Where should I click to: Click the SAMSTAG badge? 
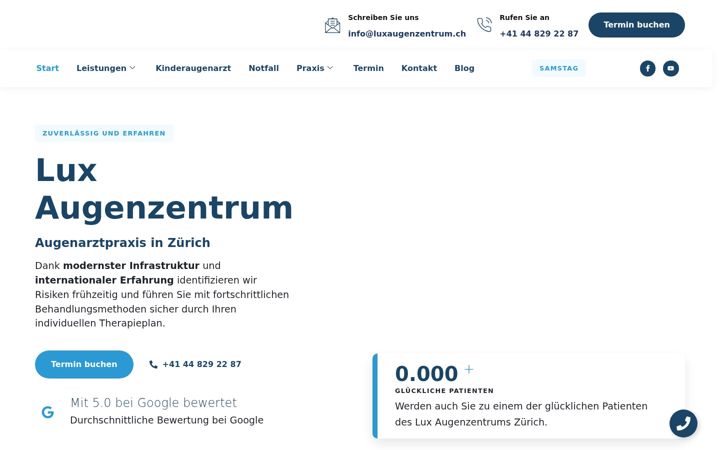point(559,68)
